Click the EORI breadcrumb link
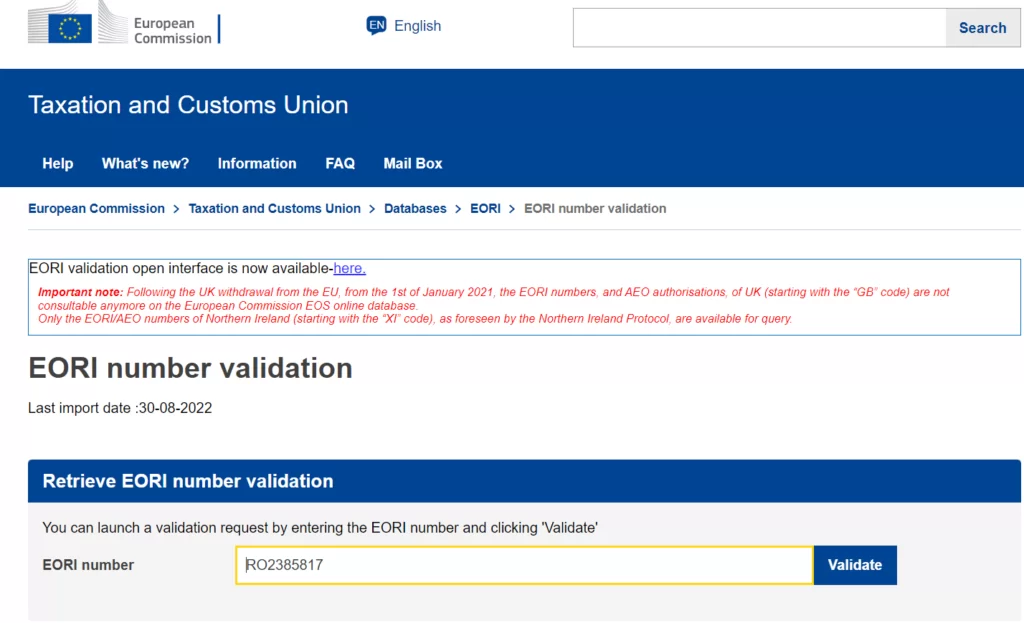This screenshot has height=623, width=1024. (x=485, y=209)
